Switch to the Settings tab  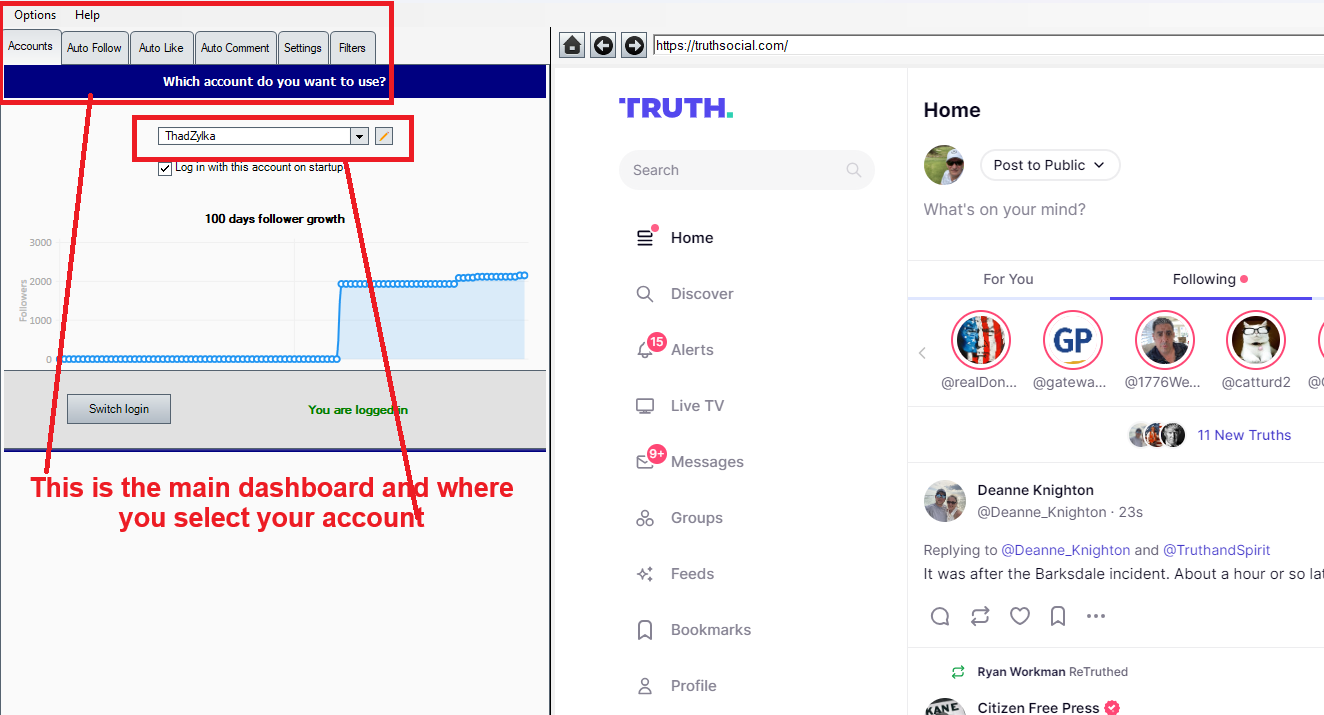coord(303,48)
